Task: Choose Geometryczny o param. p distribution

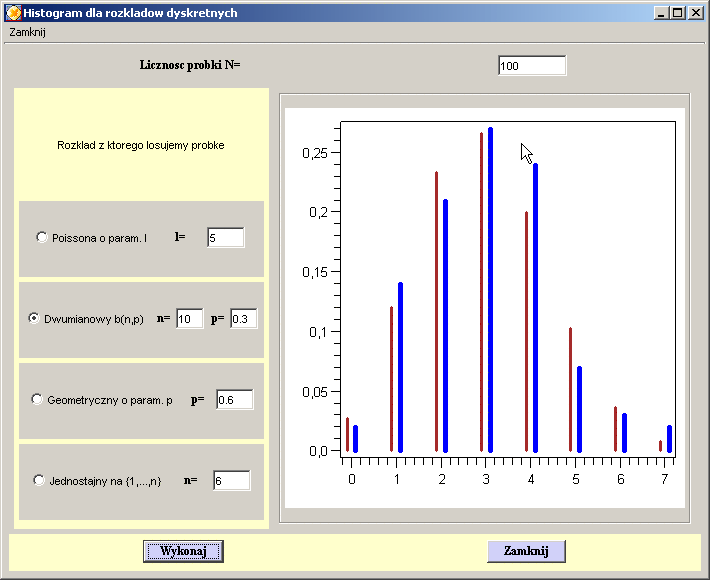Action: point(39,399)
